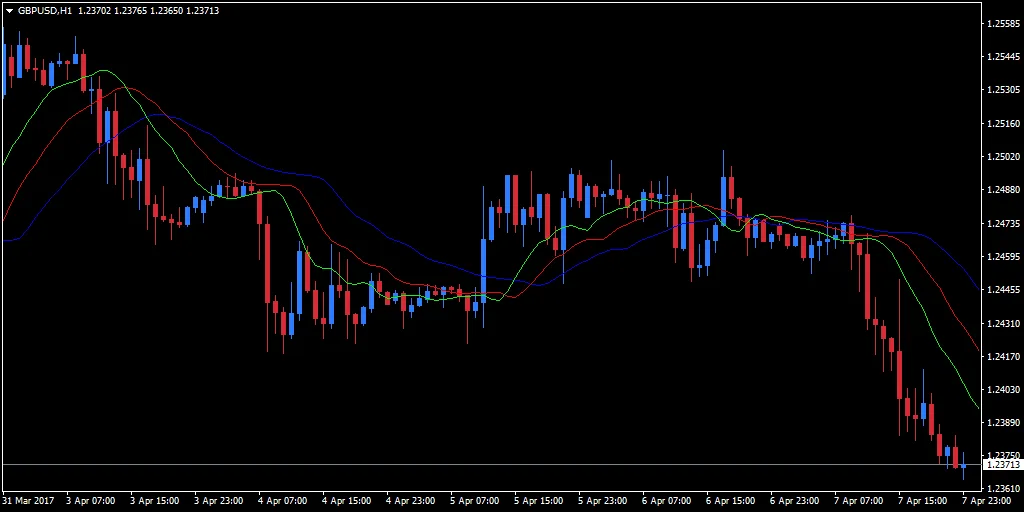
Task: Click the 3 Apr 23:00 time label
Action: 219,501
